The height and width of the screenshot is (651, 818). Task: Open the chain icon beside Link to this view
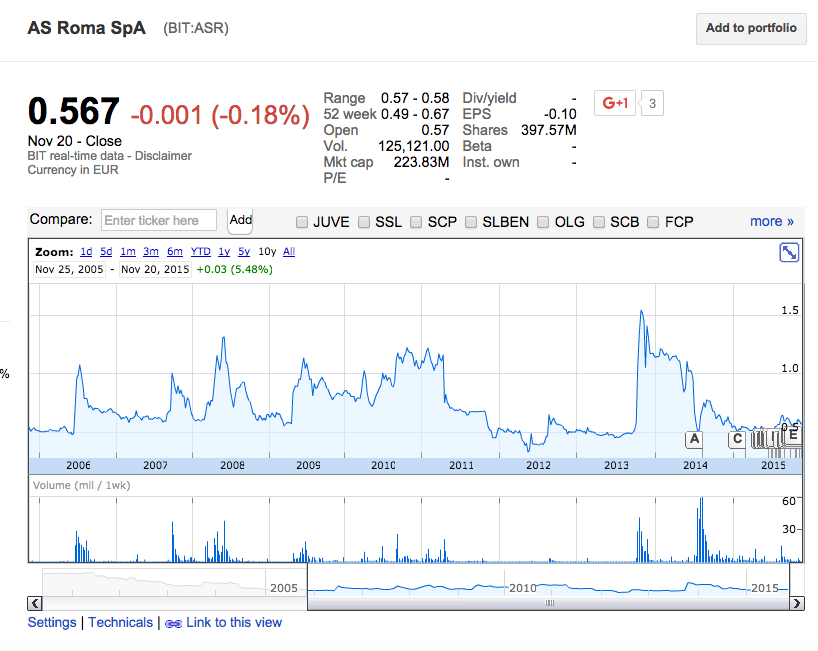173,623
